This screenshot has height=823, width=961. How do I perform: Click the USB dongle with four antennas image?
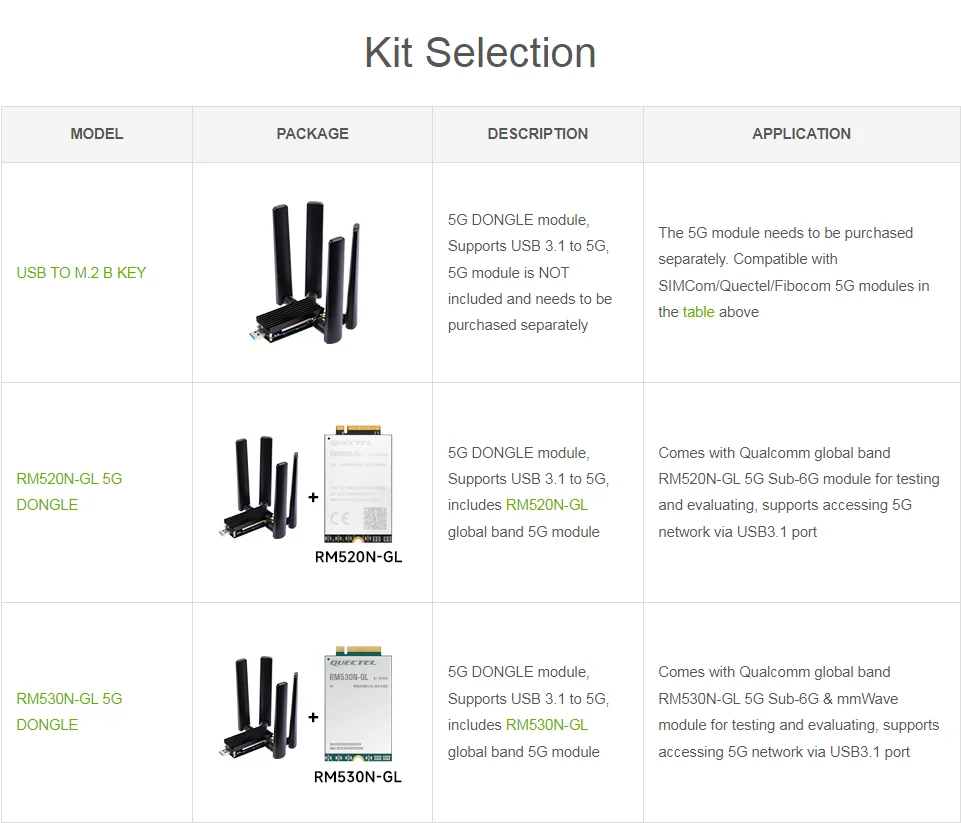[305, 273]
